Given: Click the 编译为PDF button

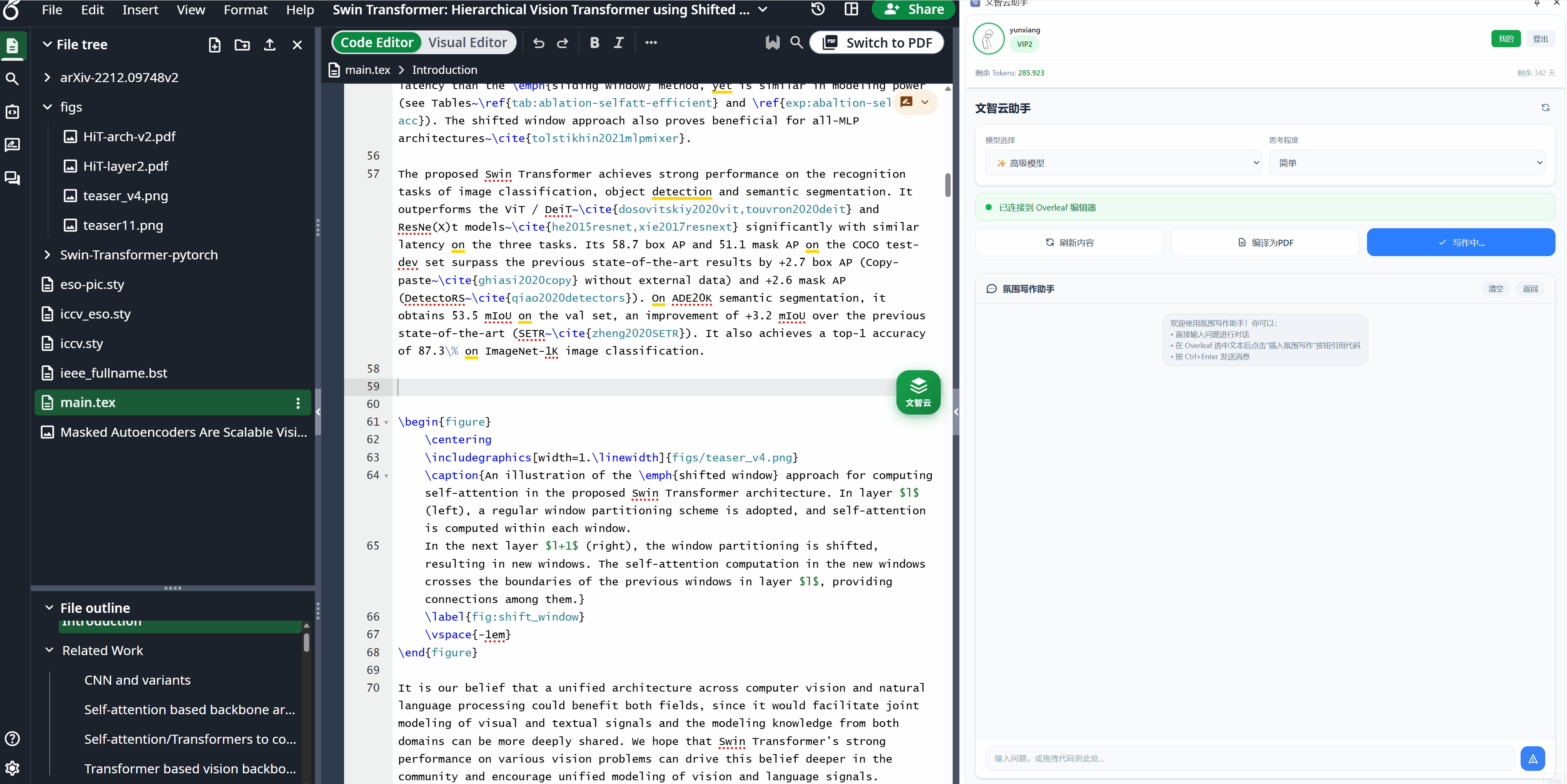Looking at the screenshot, I should coord(1265,243).
